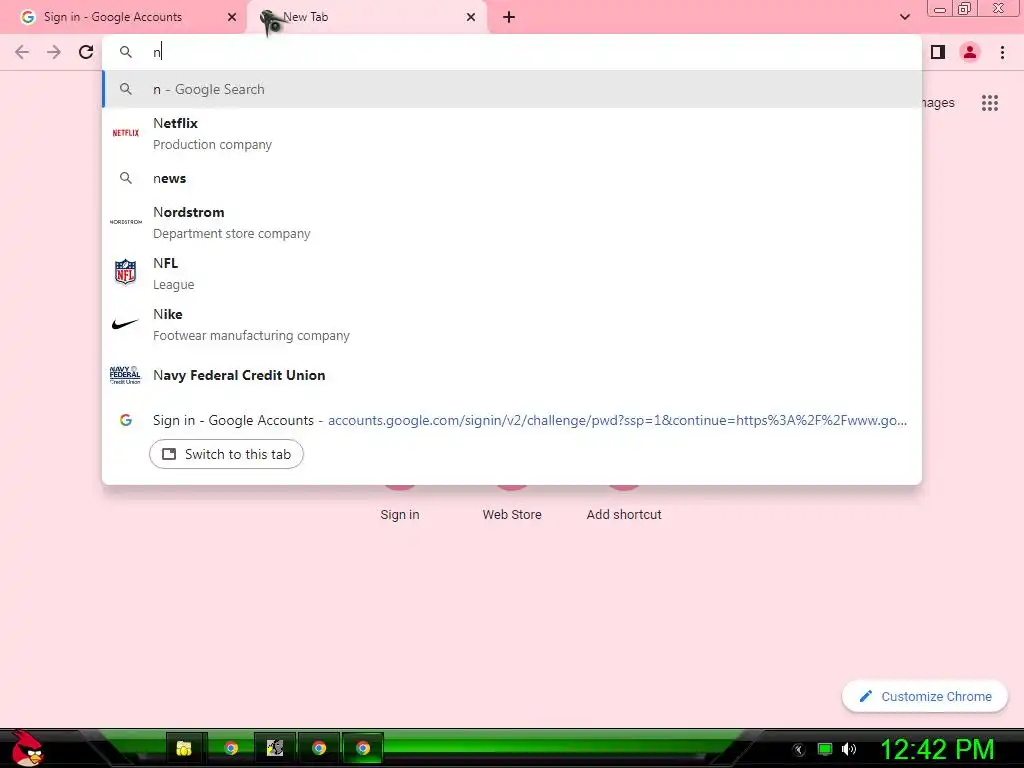Close the New Tab tab
This screenshot has height=768, width=1024.
tap(471, 17)
